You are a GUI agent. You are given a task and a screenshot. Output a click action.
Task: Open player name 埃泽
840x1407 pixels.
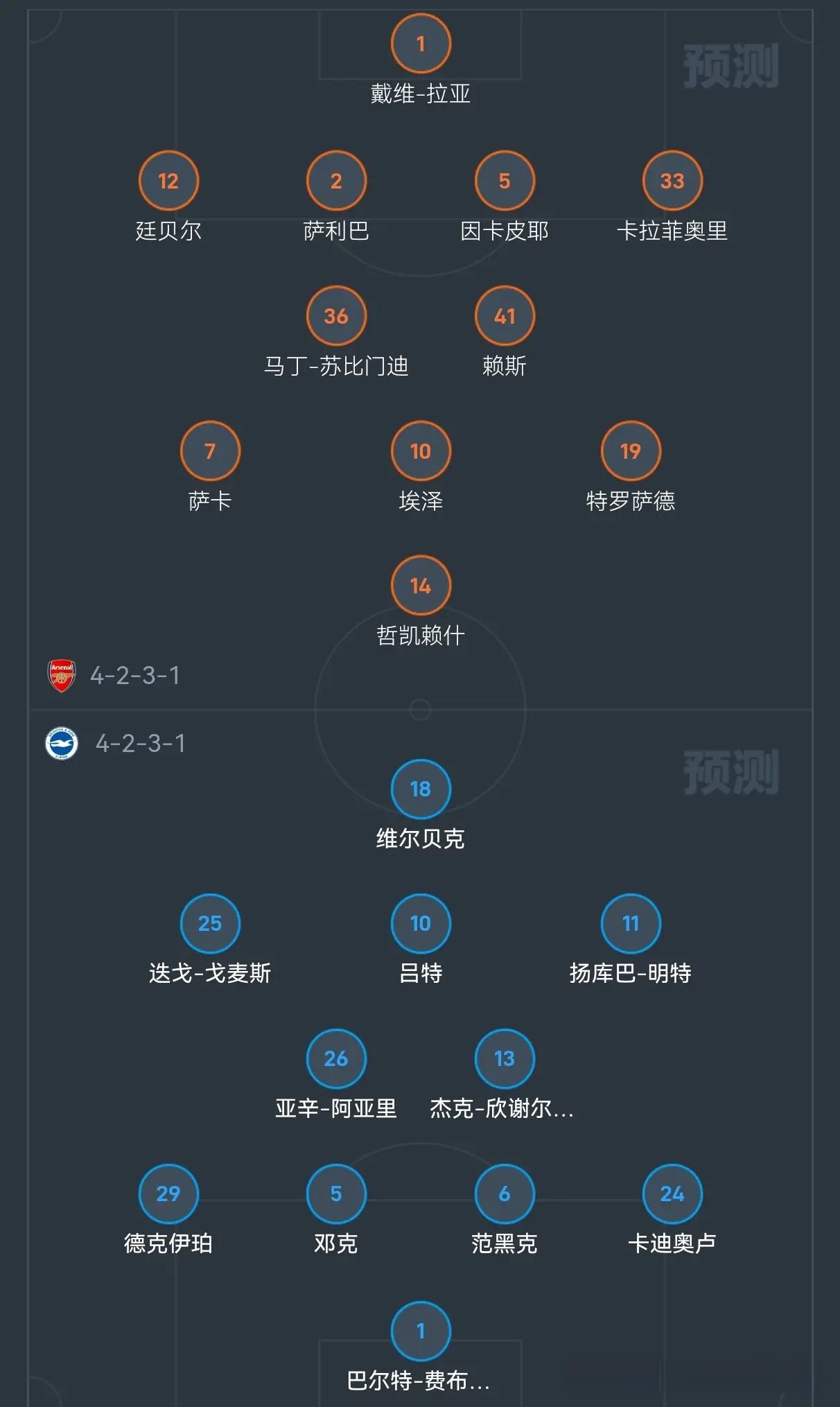[x=421, y=500]
